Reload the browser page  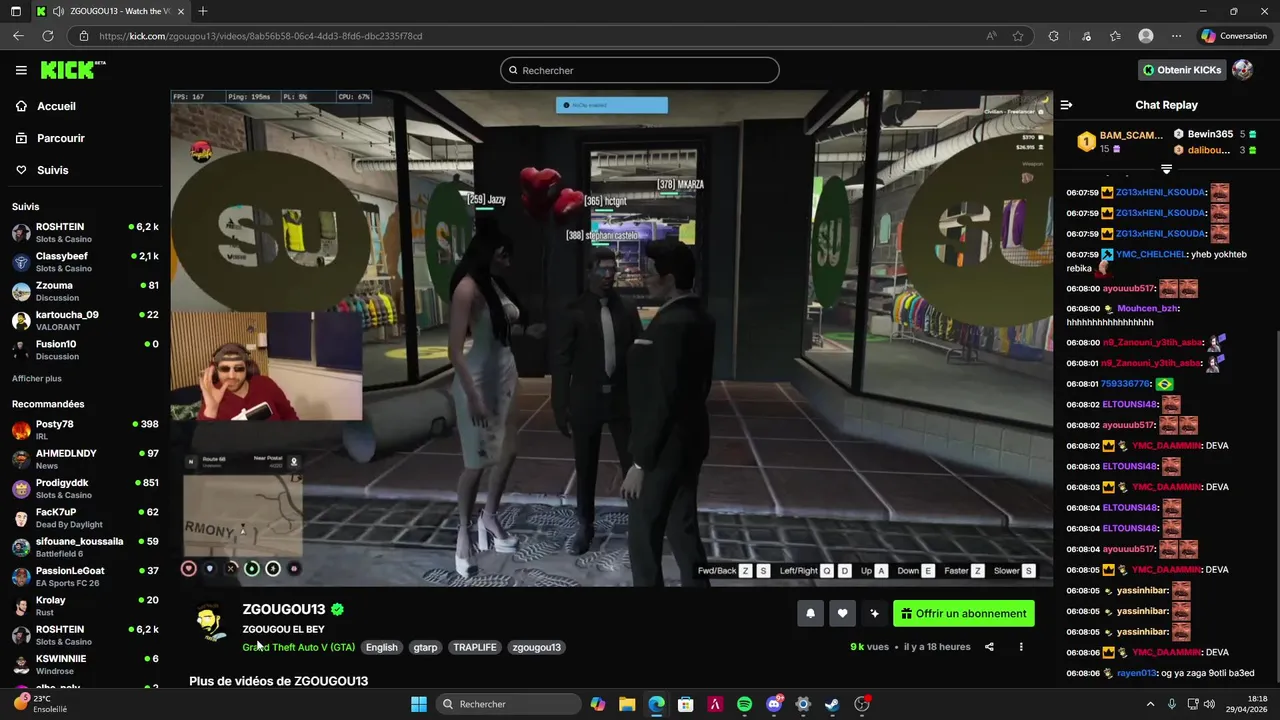(47, 36)
